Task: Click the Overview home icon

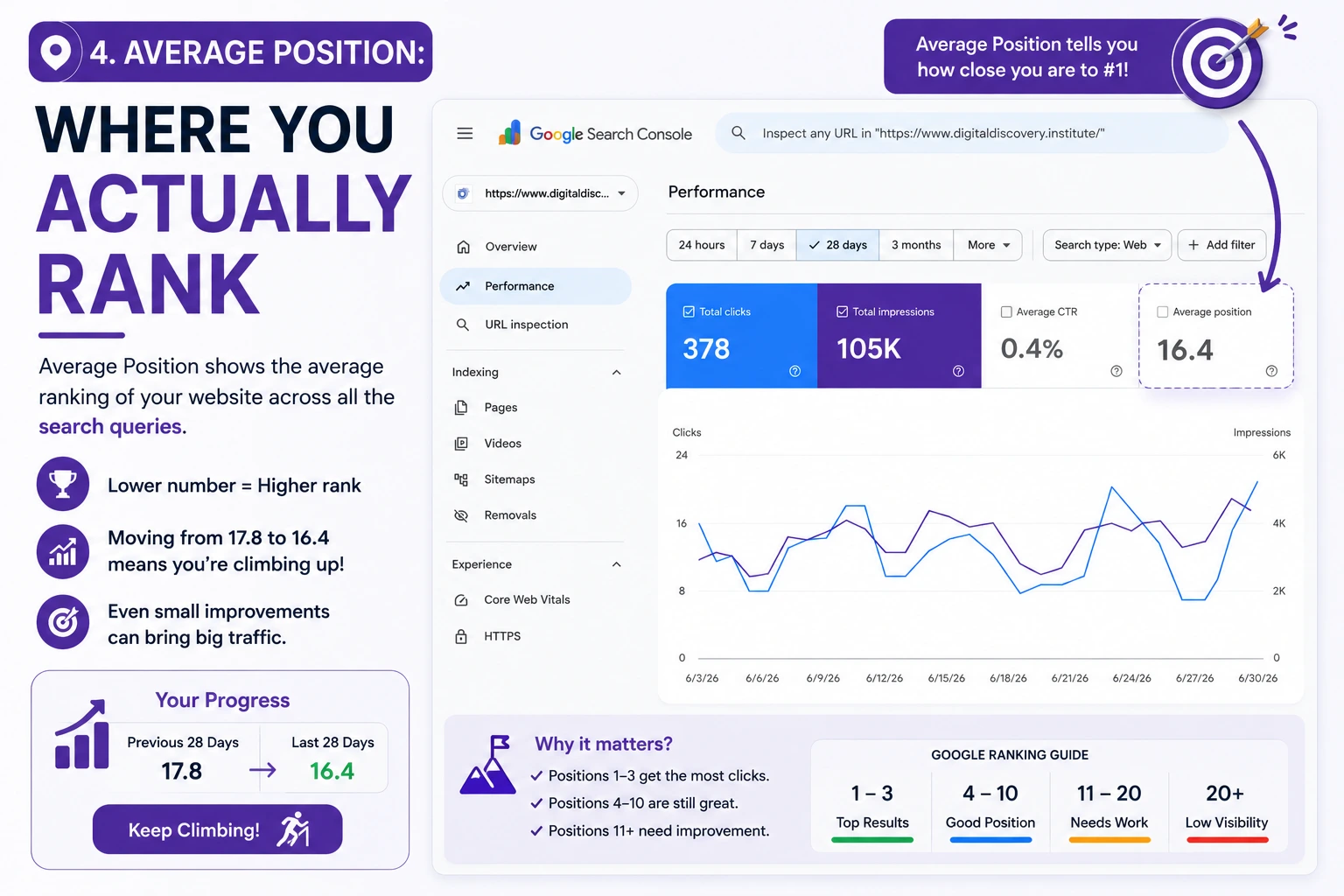Action: point(464,247)
